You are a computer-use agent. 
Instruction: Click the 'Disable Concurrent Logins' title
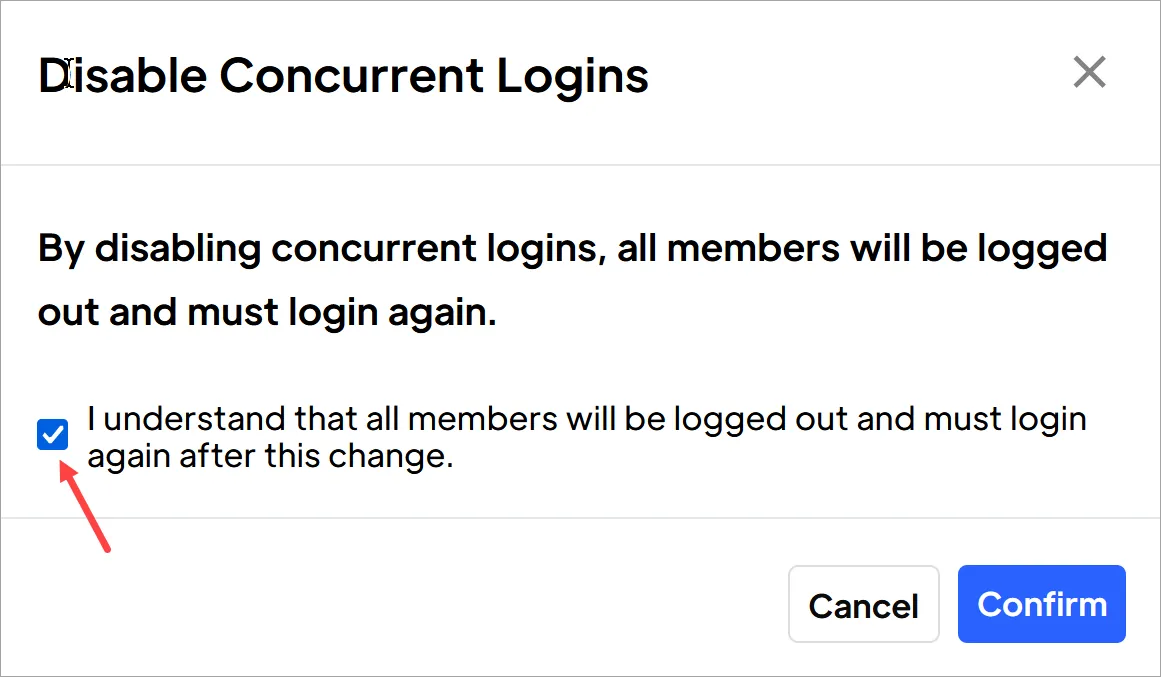343,75
